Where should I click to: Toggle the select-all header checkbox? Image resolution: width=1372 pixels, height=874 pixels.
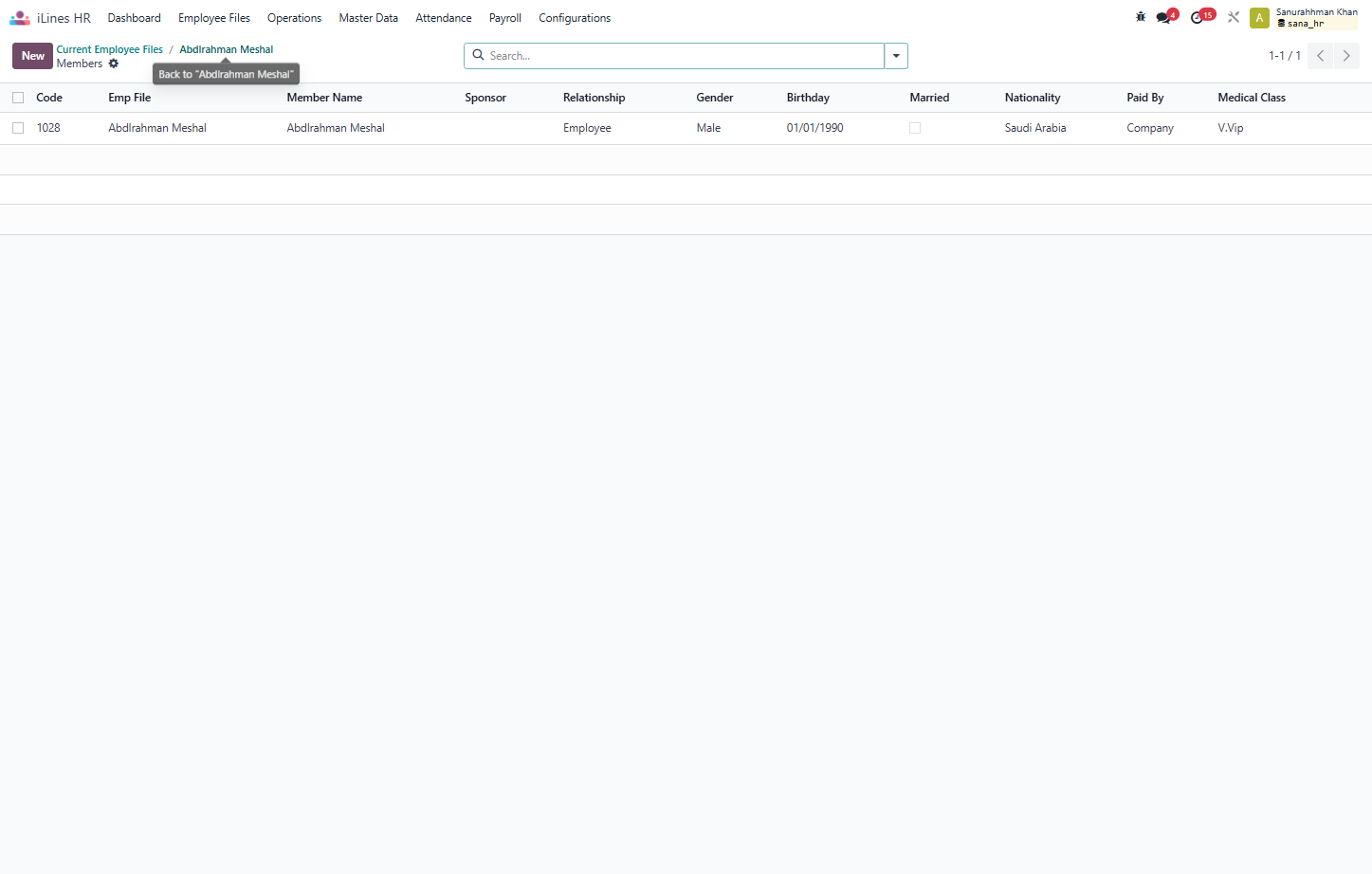18,98
